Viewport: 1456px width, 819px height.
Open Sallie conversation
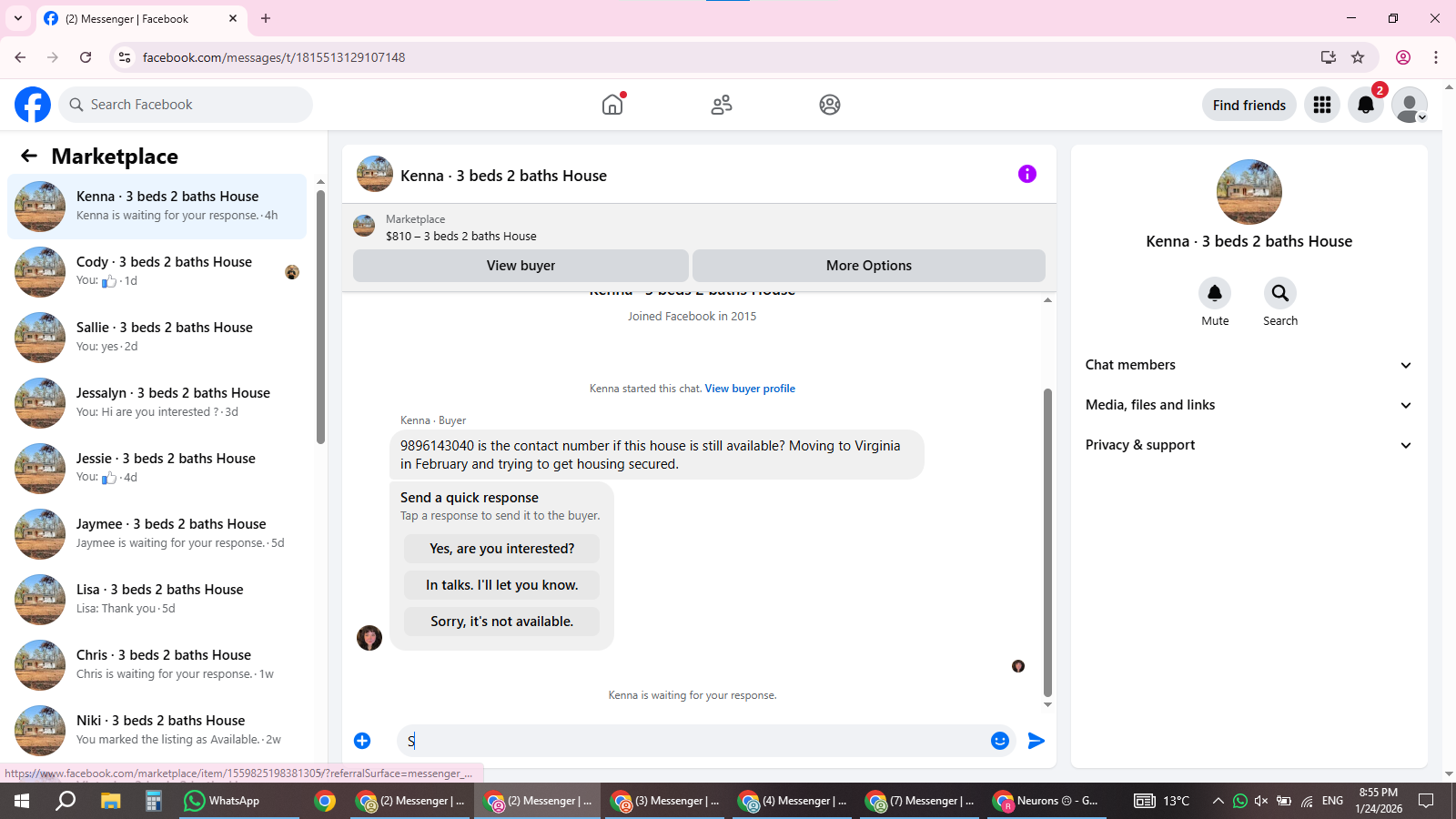(x=157, y=338)
